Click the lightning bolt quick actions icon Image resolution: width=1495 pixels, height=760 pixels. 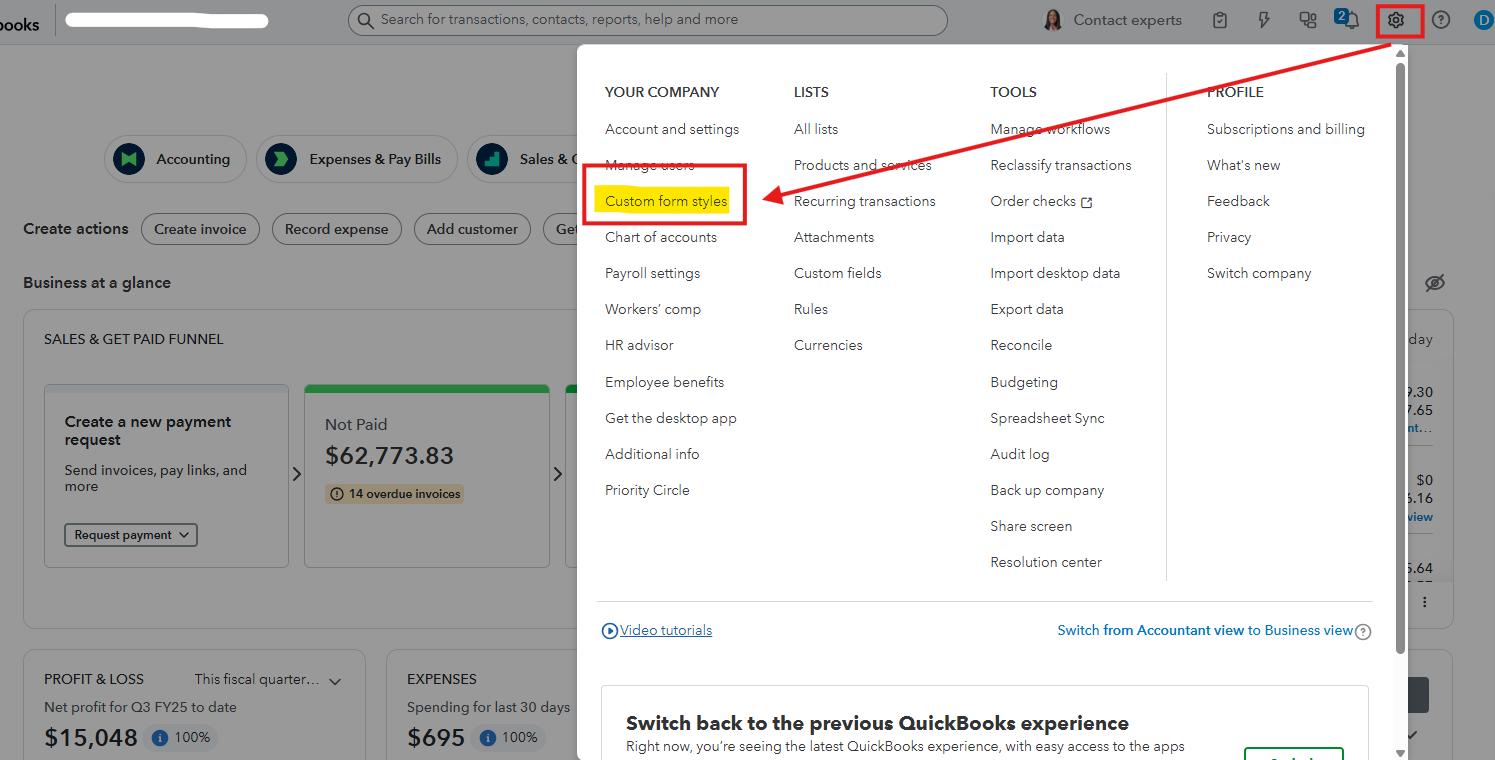1264,20
